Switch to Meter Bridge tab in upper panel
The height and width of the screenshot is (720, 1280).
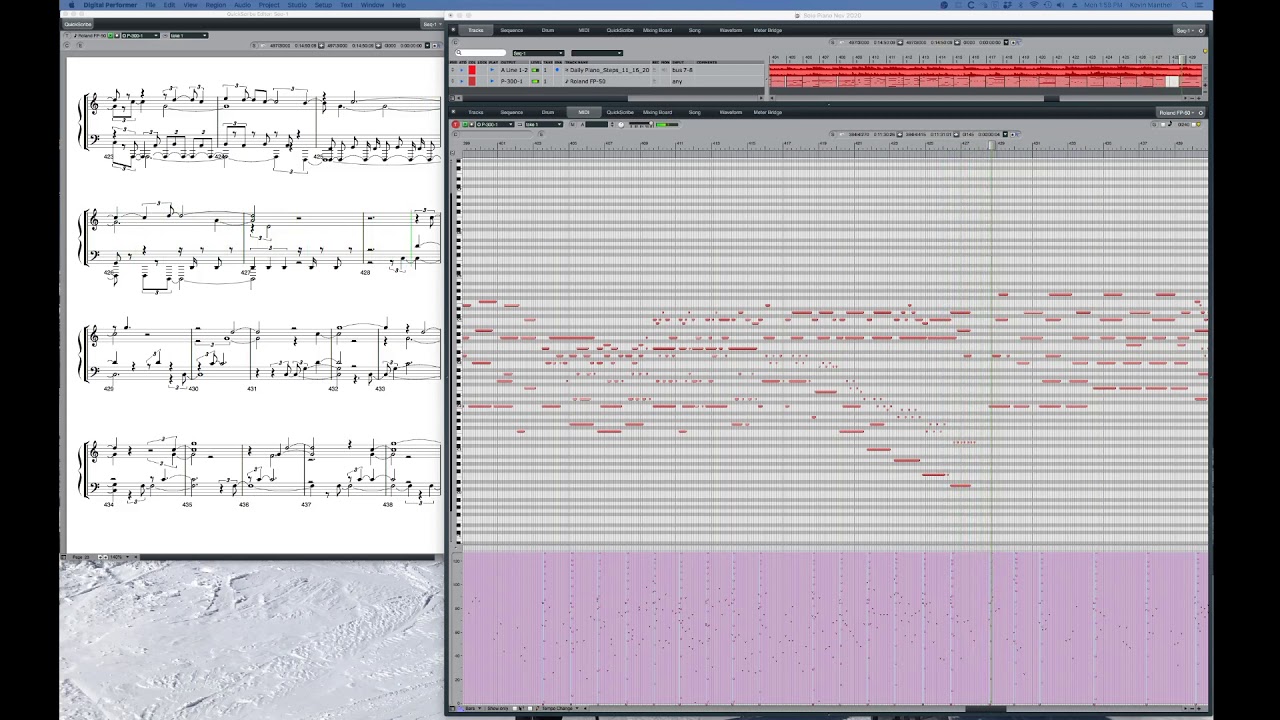point(768,30)
